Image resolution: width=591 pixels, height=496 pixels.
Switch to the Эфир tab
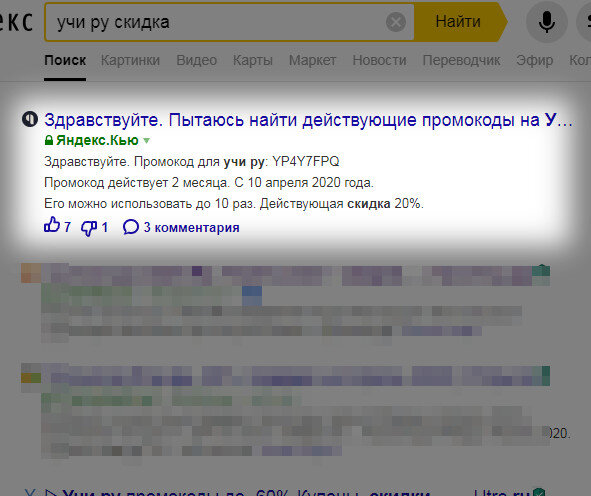534,60
